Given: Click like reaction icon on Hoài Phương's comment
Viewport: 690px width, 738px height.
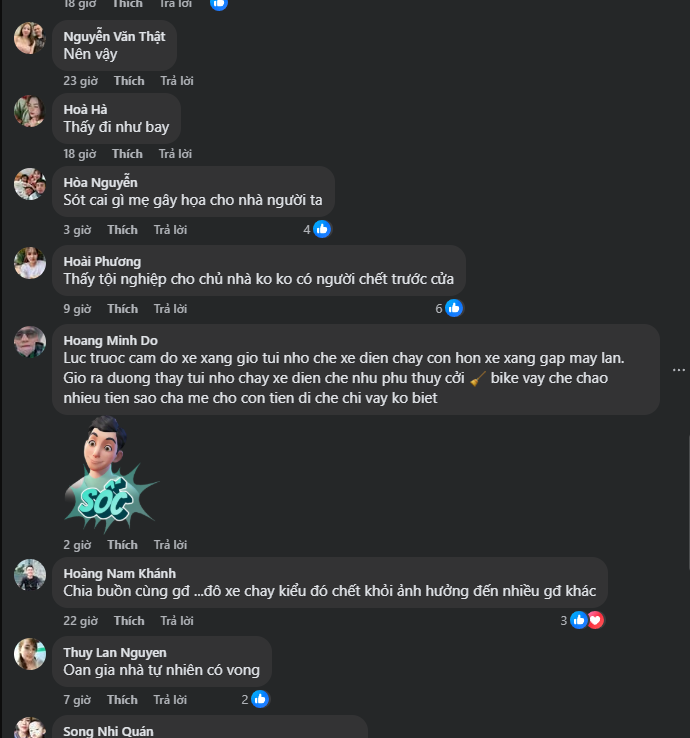Looking at the screenshot, I should [x=454, y=308].
